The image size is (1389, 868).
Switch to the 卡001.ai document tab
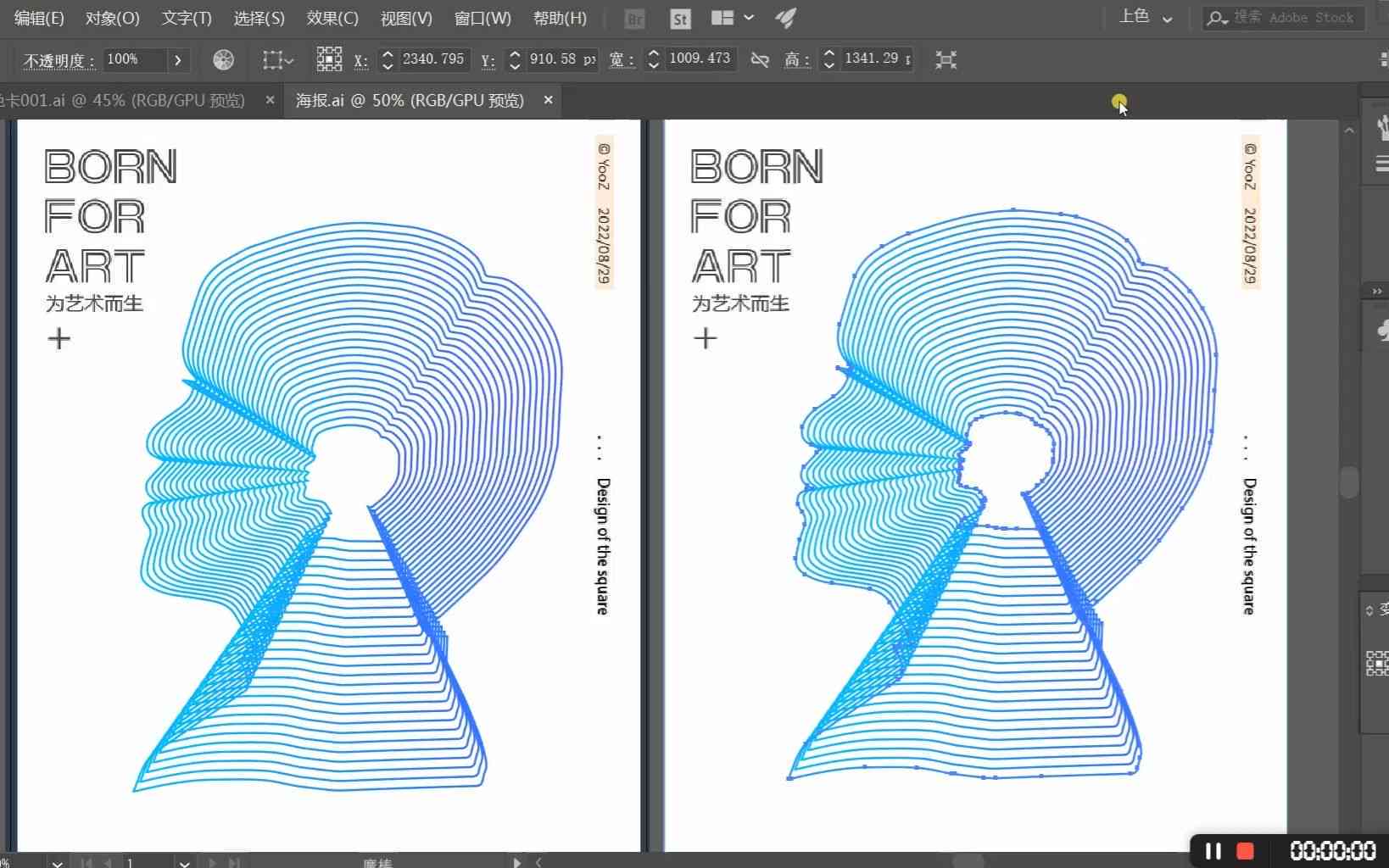[123, 100]
